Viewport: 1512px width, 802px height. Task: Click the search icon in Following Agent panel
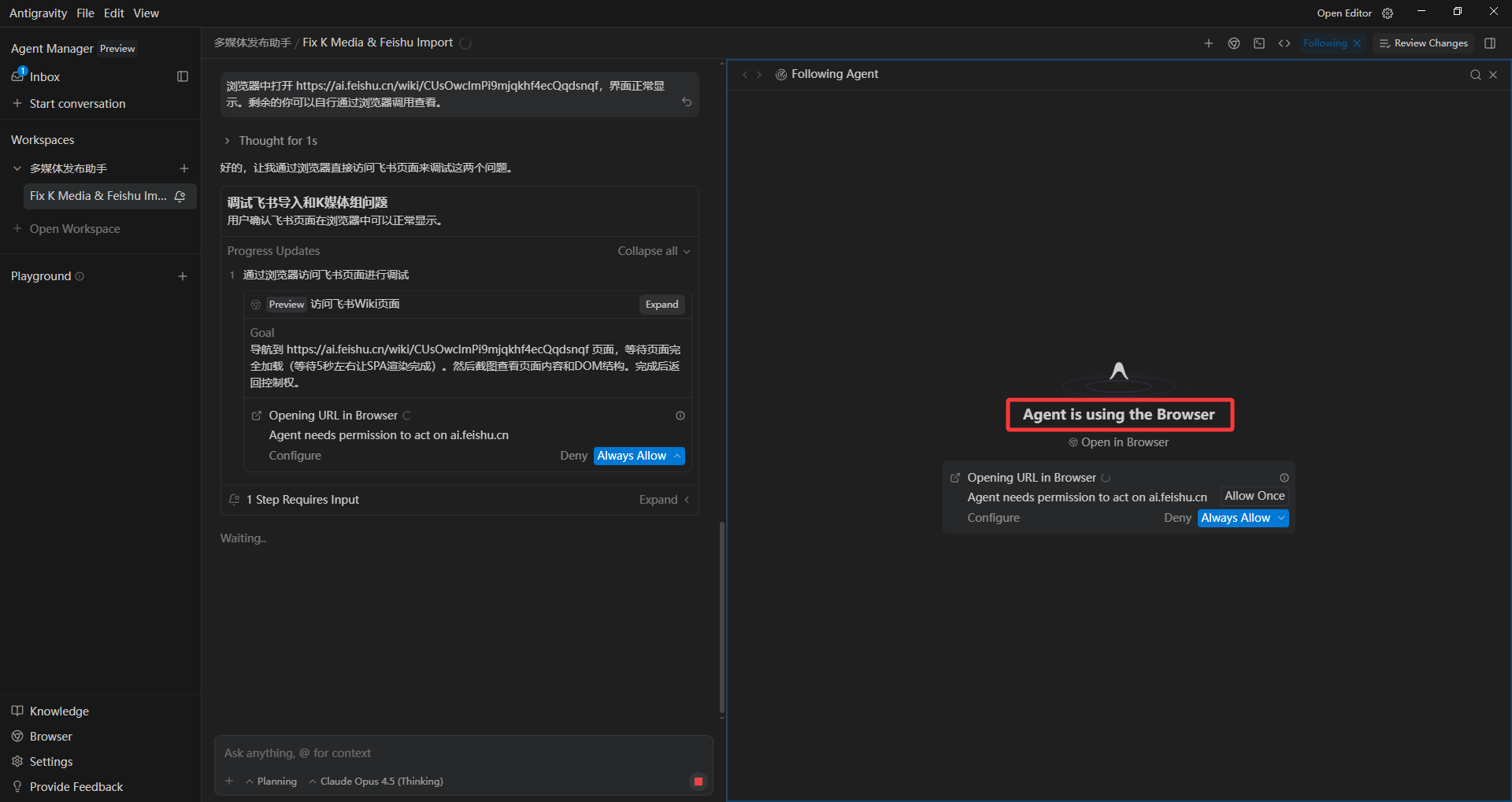(x=1475, y=75)
